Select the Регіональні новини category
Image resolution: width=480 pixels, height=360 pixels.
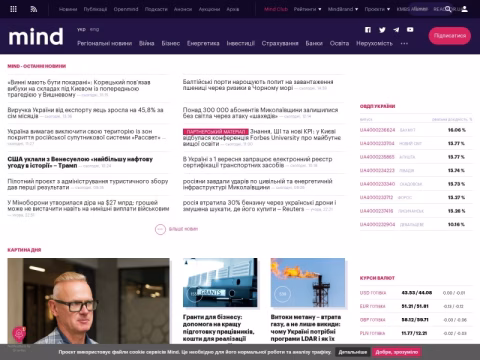pyautogui.click(x=104, y=43)
